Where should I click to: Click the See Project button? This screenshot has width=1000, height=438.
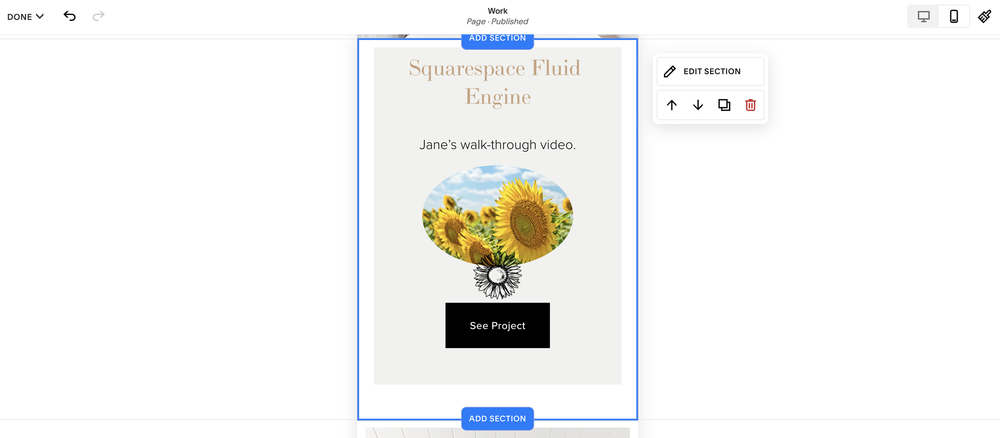tap(497, 325)
